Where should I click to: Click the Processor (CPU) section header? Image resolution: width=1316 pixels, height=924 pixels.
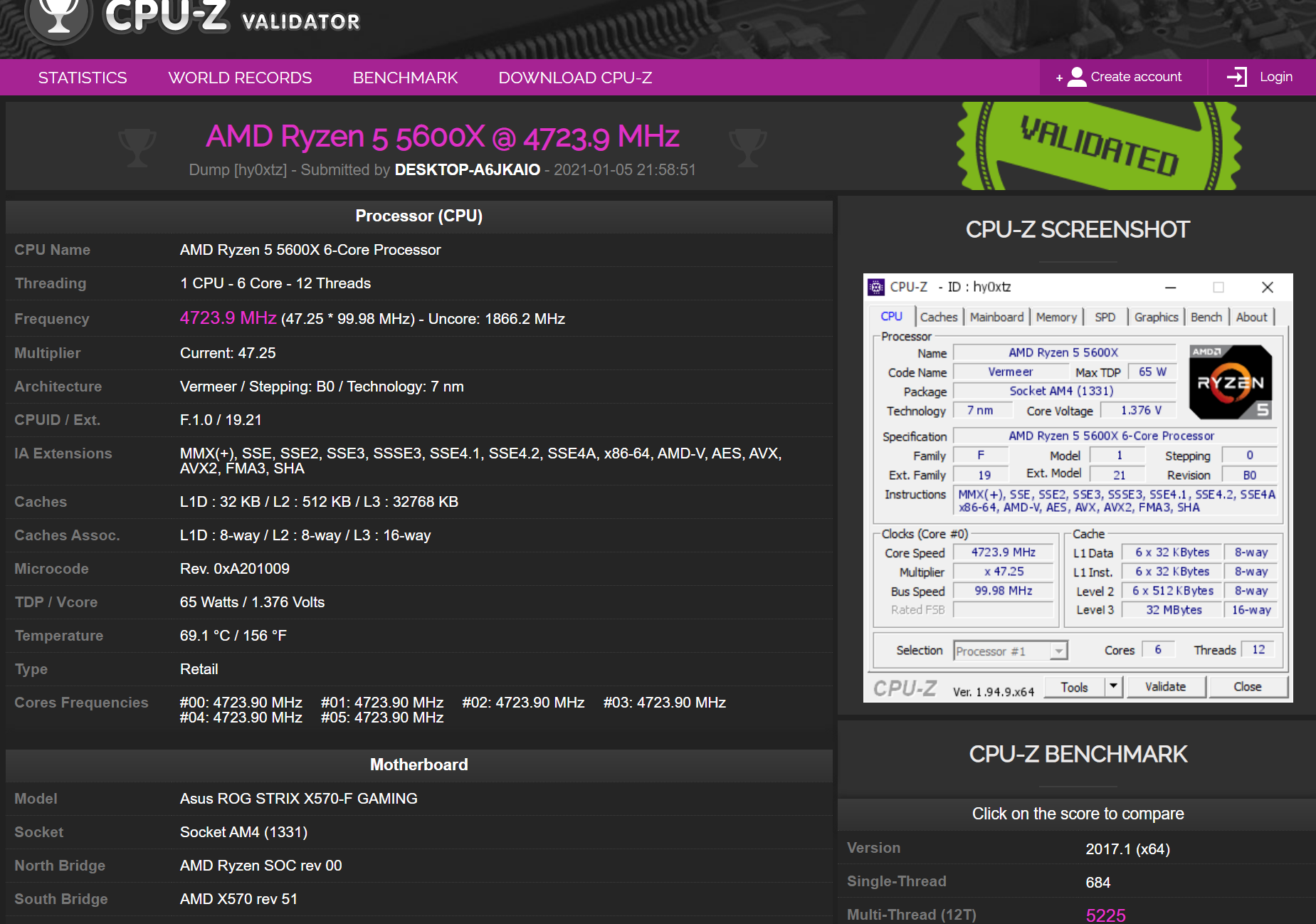coord(419,216)
